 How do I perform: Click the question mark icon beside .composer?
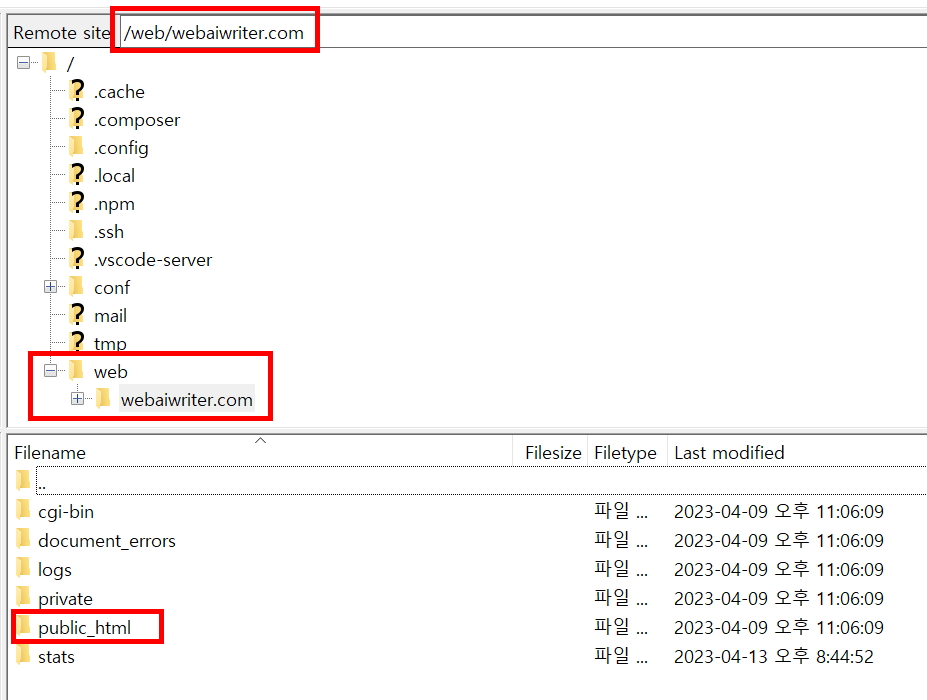click(77, 118)
